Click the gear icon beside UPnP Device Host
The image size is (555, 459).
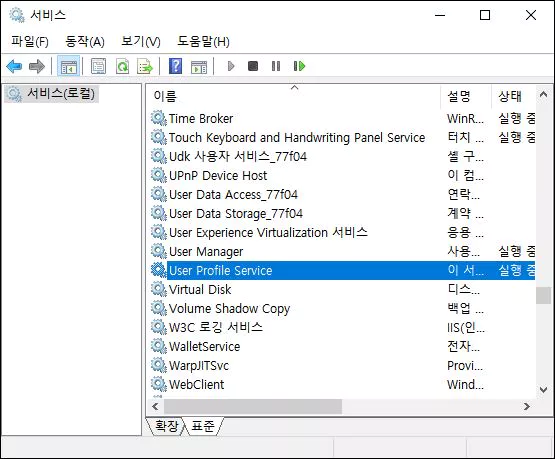pyautogui.click(x=159, y=175)
